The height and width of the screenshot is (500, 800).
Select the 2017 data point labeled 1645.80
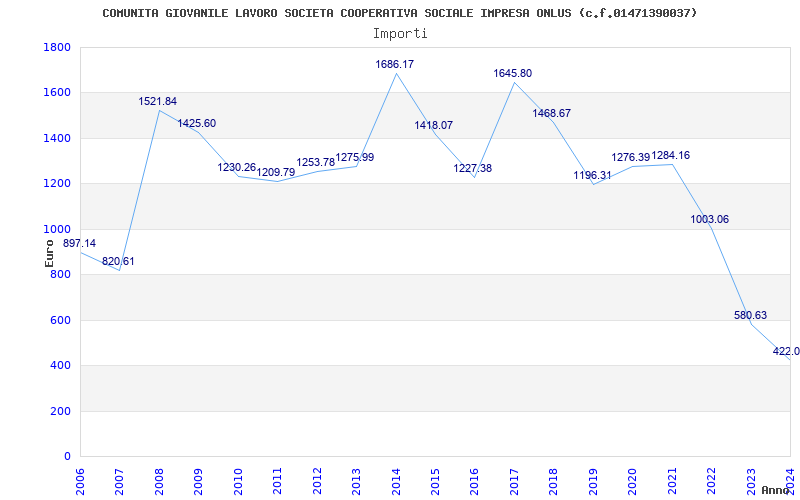point(513,73)
